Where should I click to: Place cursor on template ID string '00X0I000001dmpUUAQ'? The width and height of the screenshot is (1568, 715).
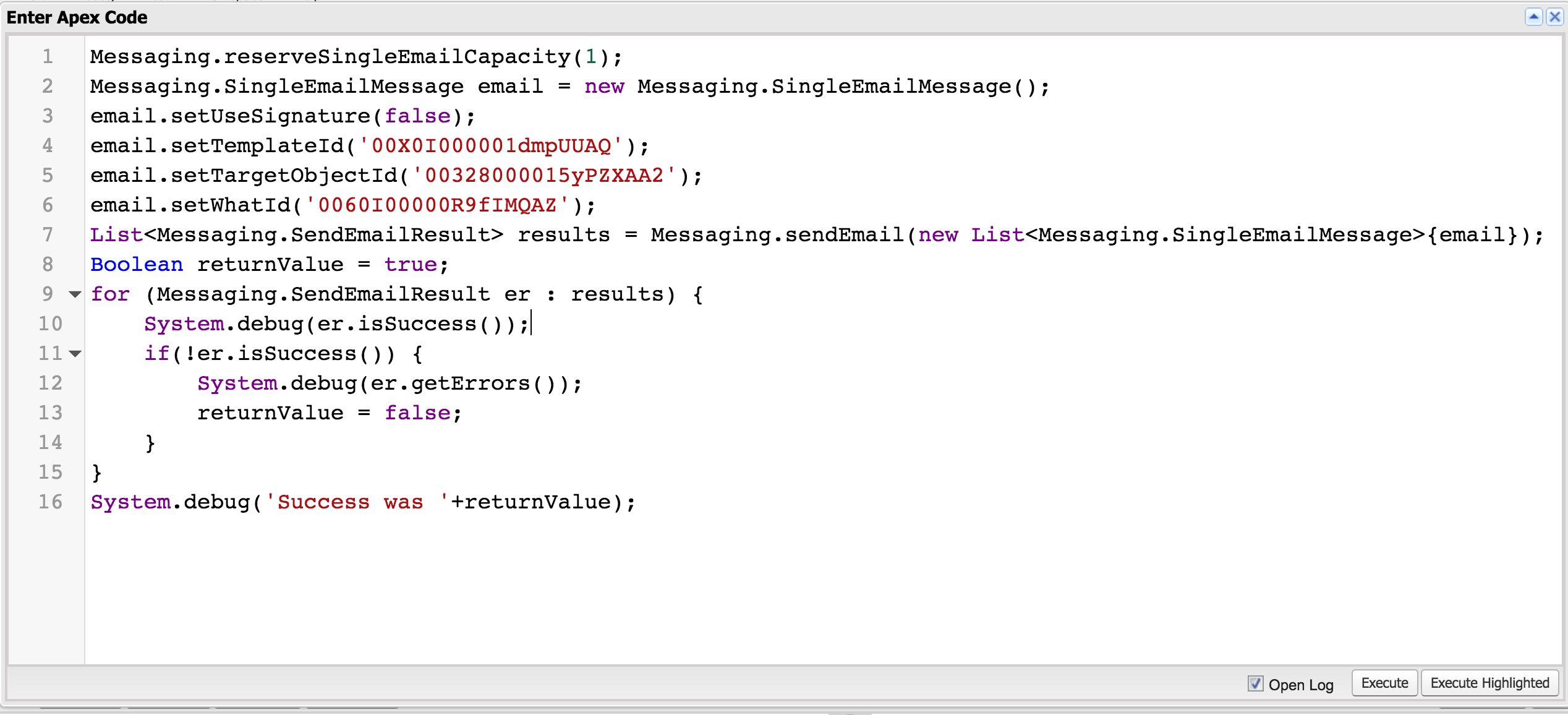pos(491,146)
